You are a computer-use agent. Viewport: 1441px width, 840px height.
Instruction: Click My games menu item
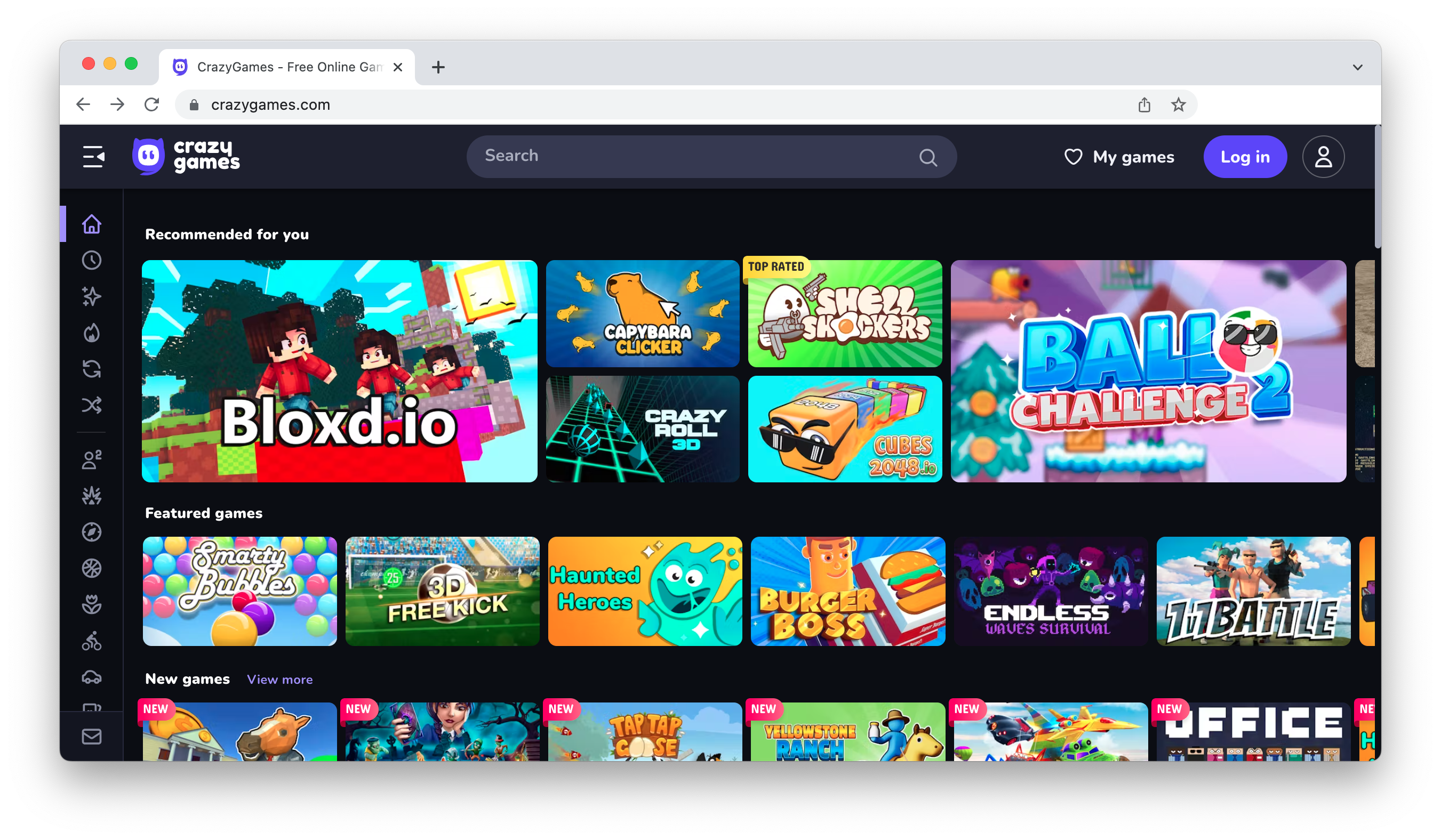[x=1119, y=156]
